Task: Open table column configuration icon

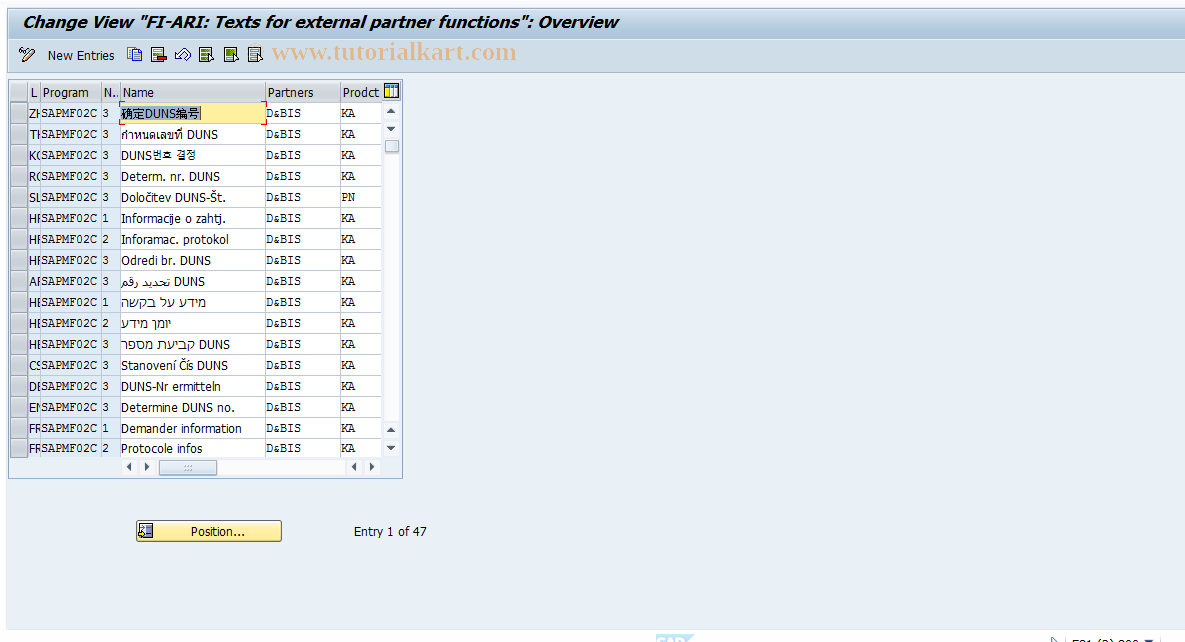Action: click(391, 91)
